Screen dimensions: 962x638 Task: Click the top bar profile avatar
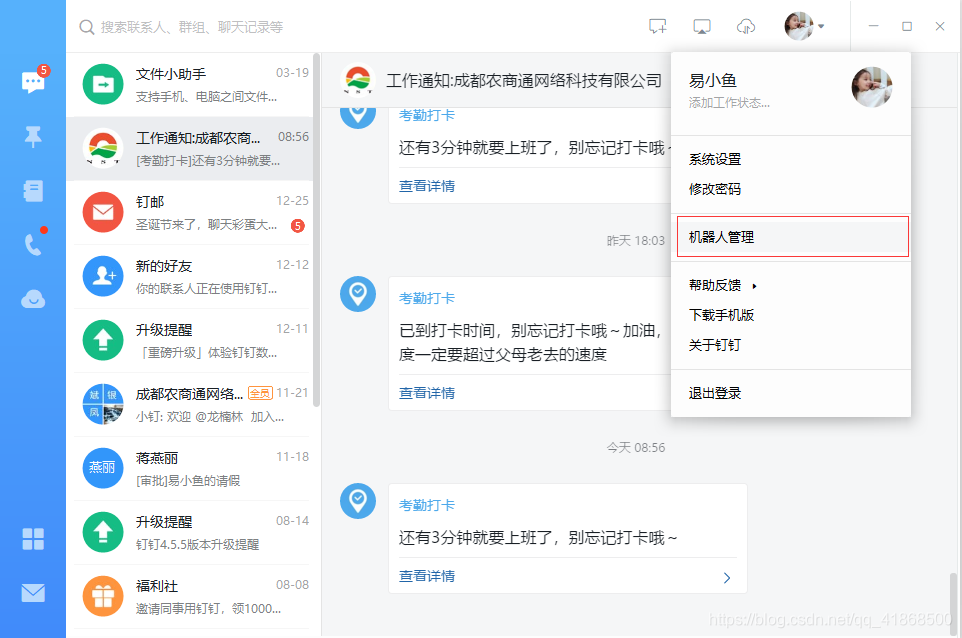[x=799, y=26]
